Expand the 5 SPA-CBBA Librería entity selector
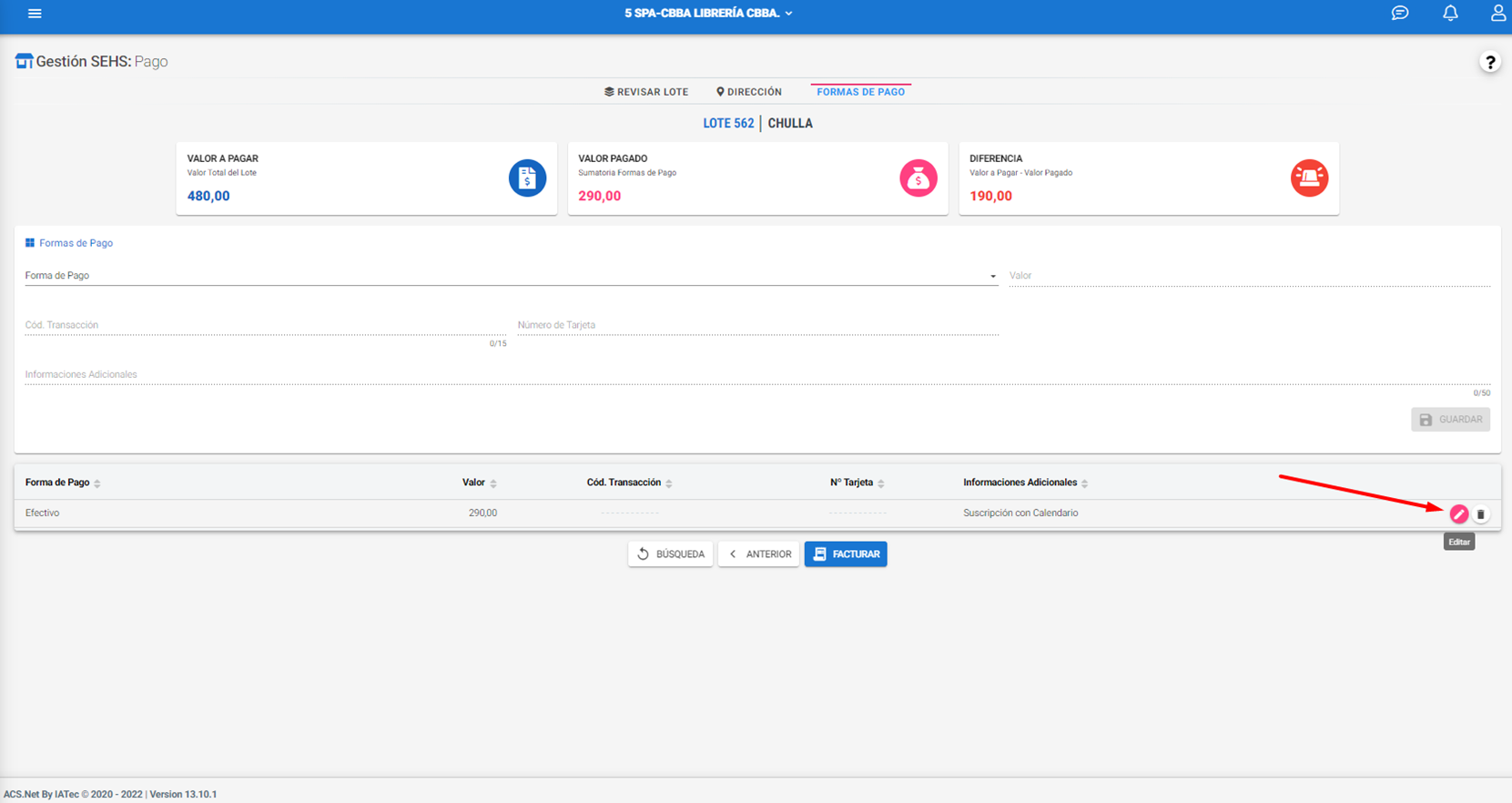The width and height of the screenshot is (1512, 803). tap(708, 14)
